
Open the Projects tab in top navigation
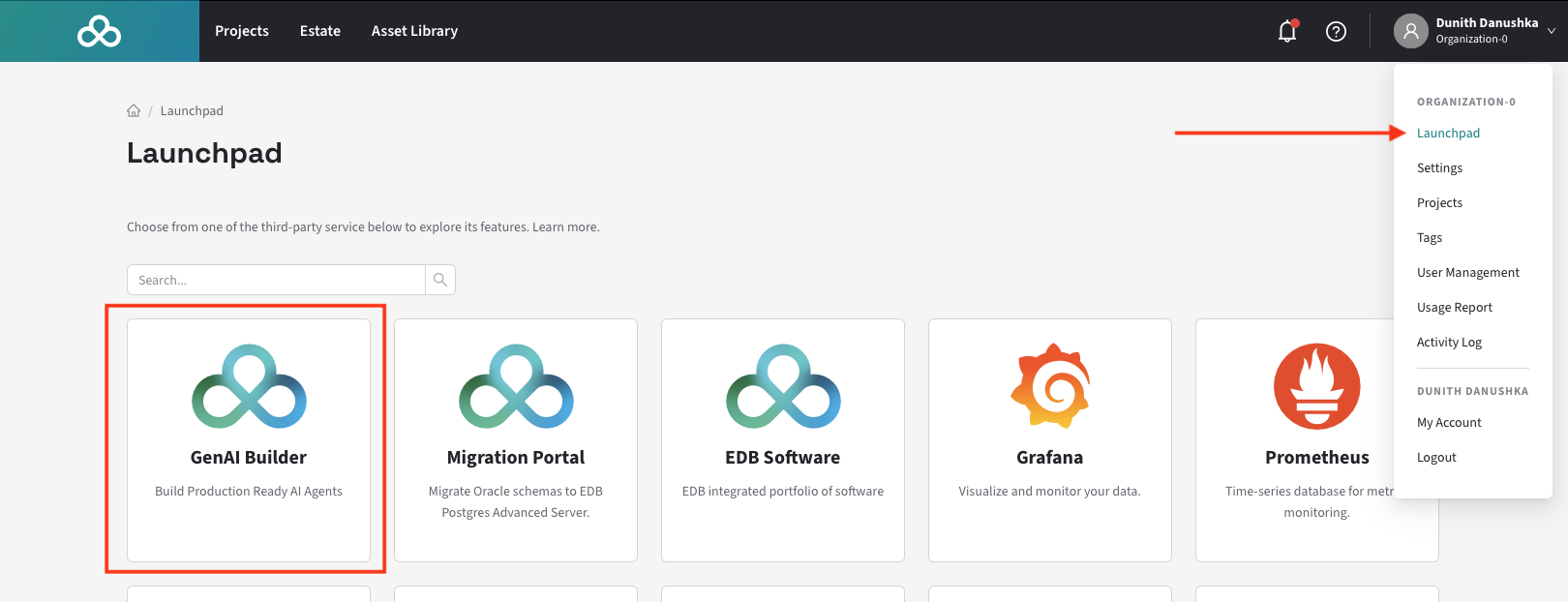242,31
